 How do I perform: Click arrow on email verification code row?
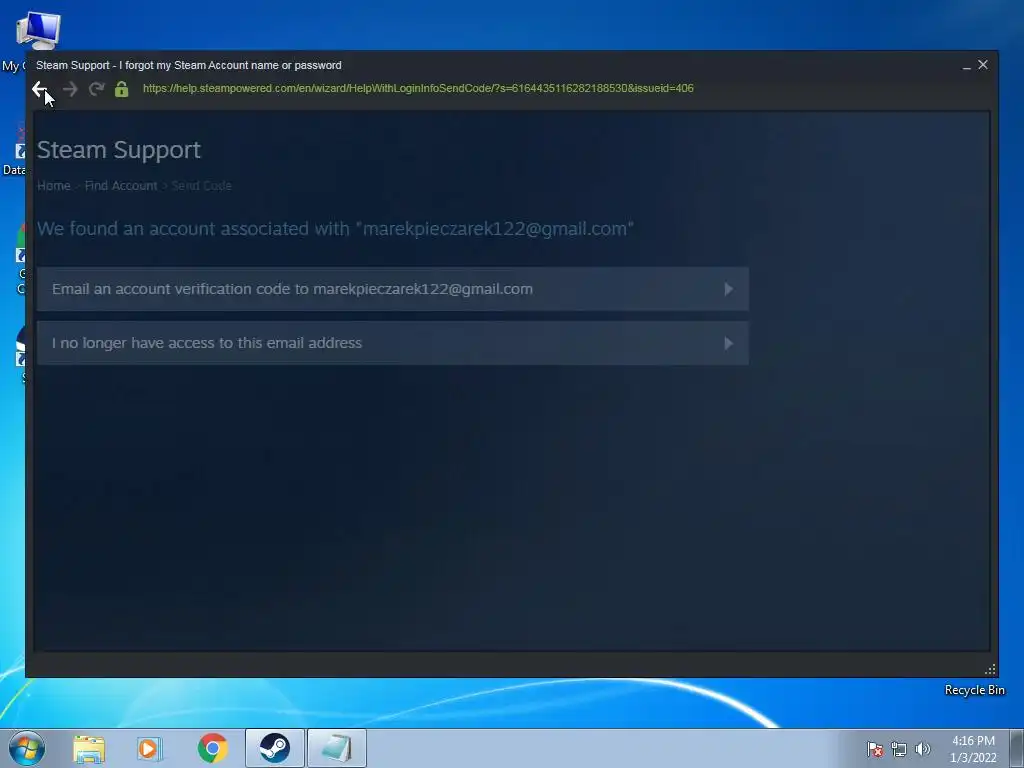(x=729, y=289)
